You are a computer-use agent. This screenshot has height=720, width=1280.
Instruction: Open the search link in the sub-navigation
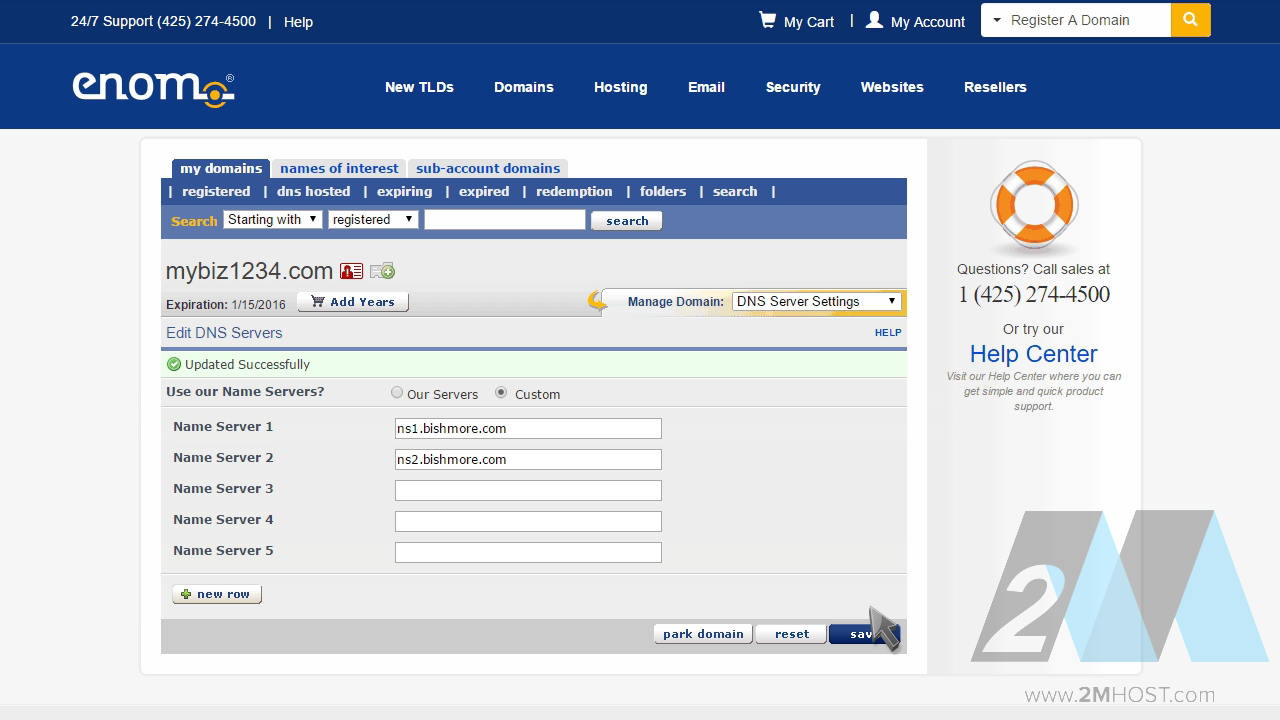tap(735, 191)
